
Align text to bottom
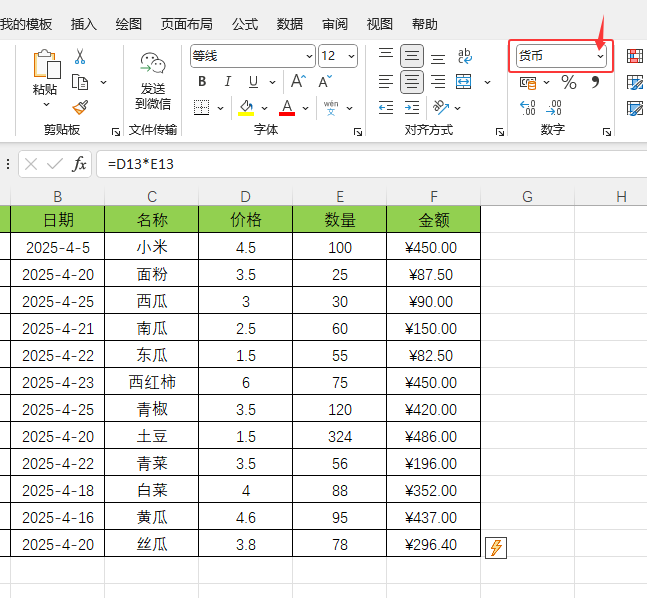438,57
